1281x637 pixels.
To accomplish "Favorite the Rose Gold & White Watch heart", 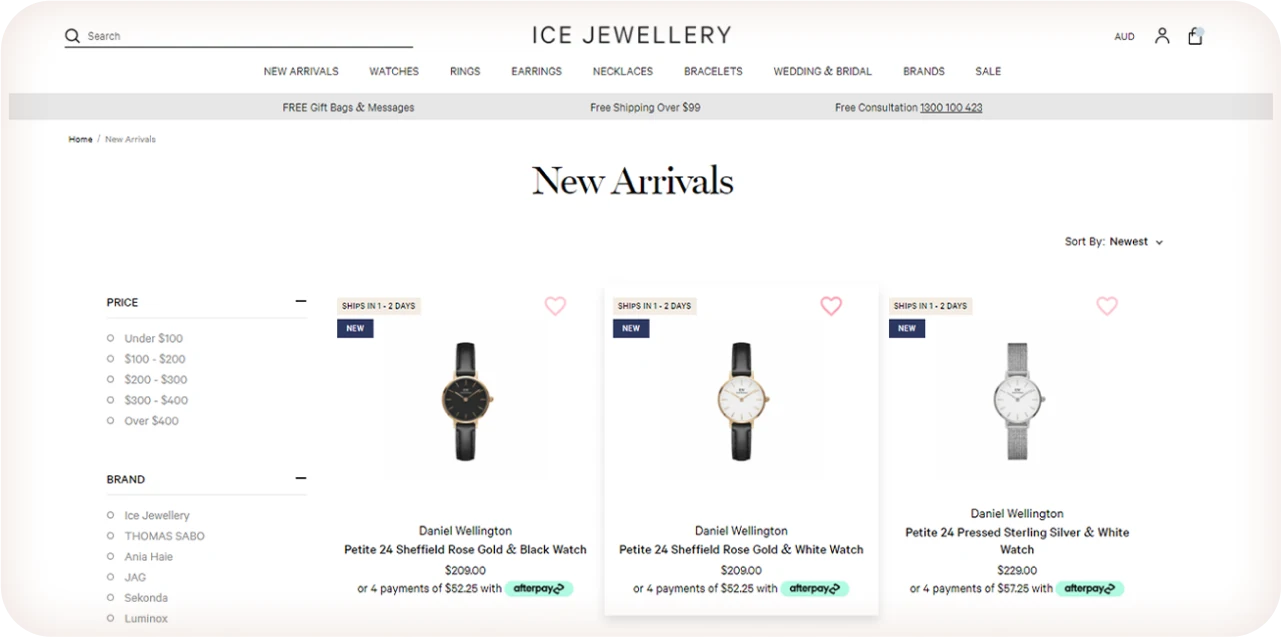I will click(x=831, y=306).
